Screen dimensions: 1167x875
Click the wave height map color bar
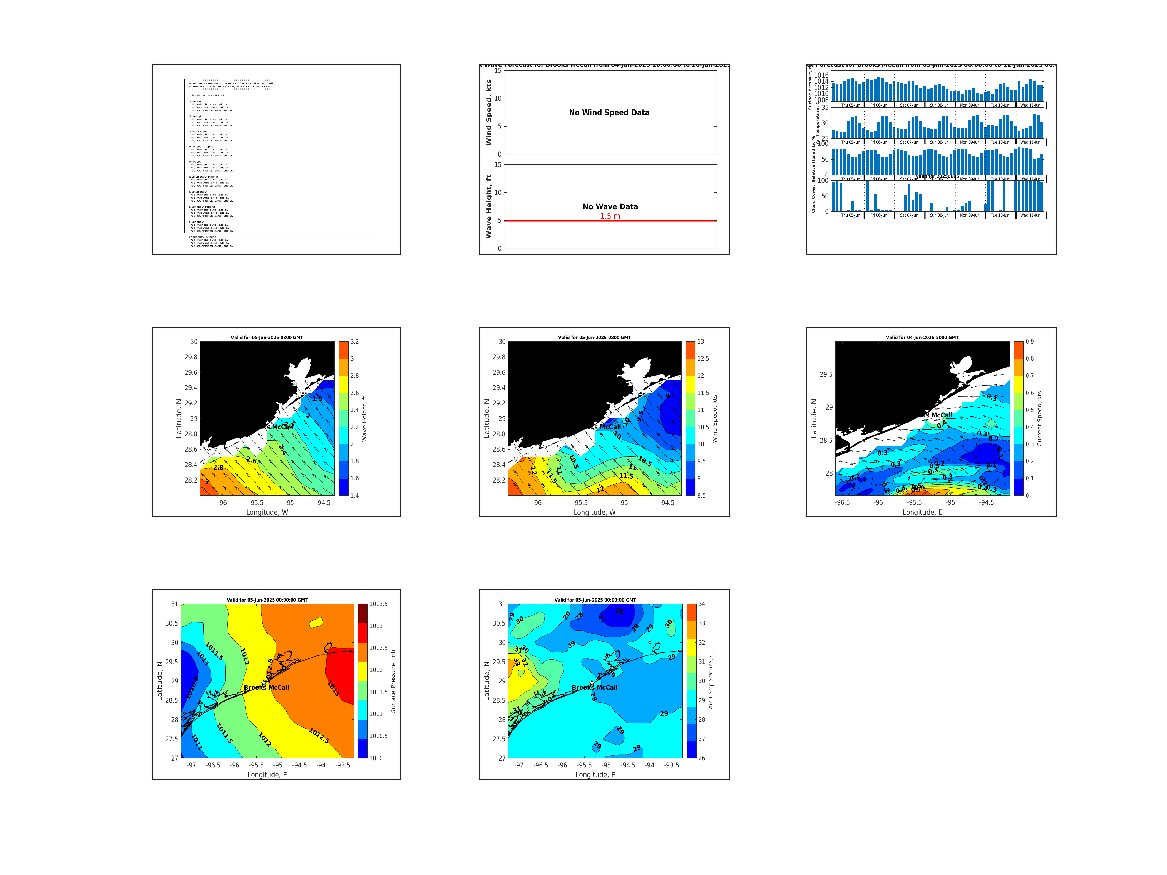[343, 418]
